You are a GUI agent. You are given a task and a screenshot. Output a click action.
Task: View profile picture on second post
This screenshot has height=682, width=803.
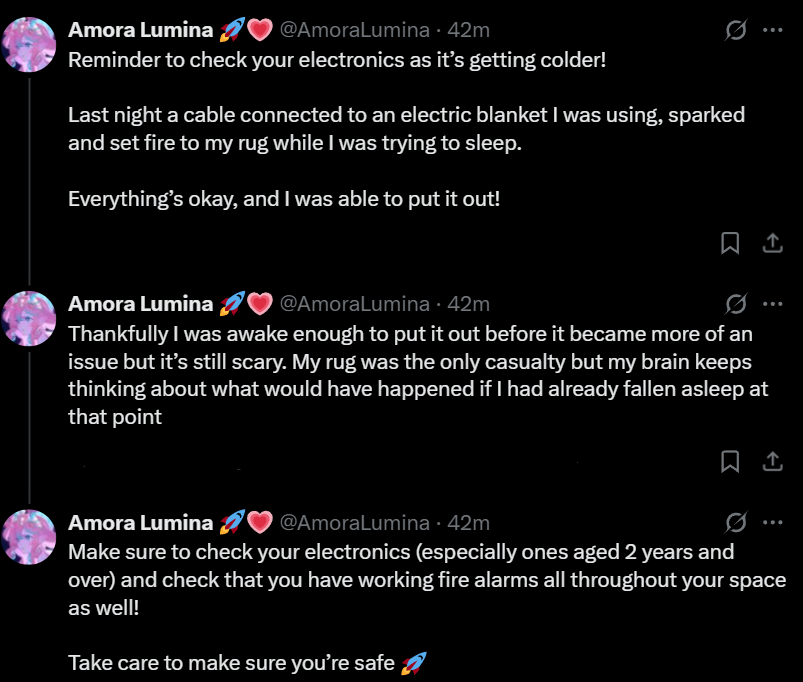(30, 317)
